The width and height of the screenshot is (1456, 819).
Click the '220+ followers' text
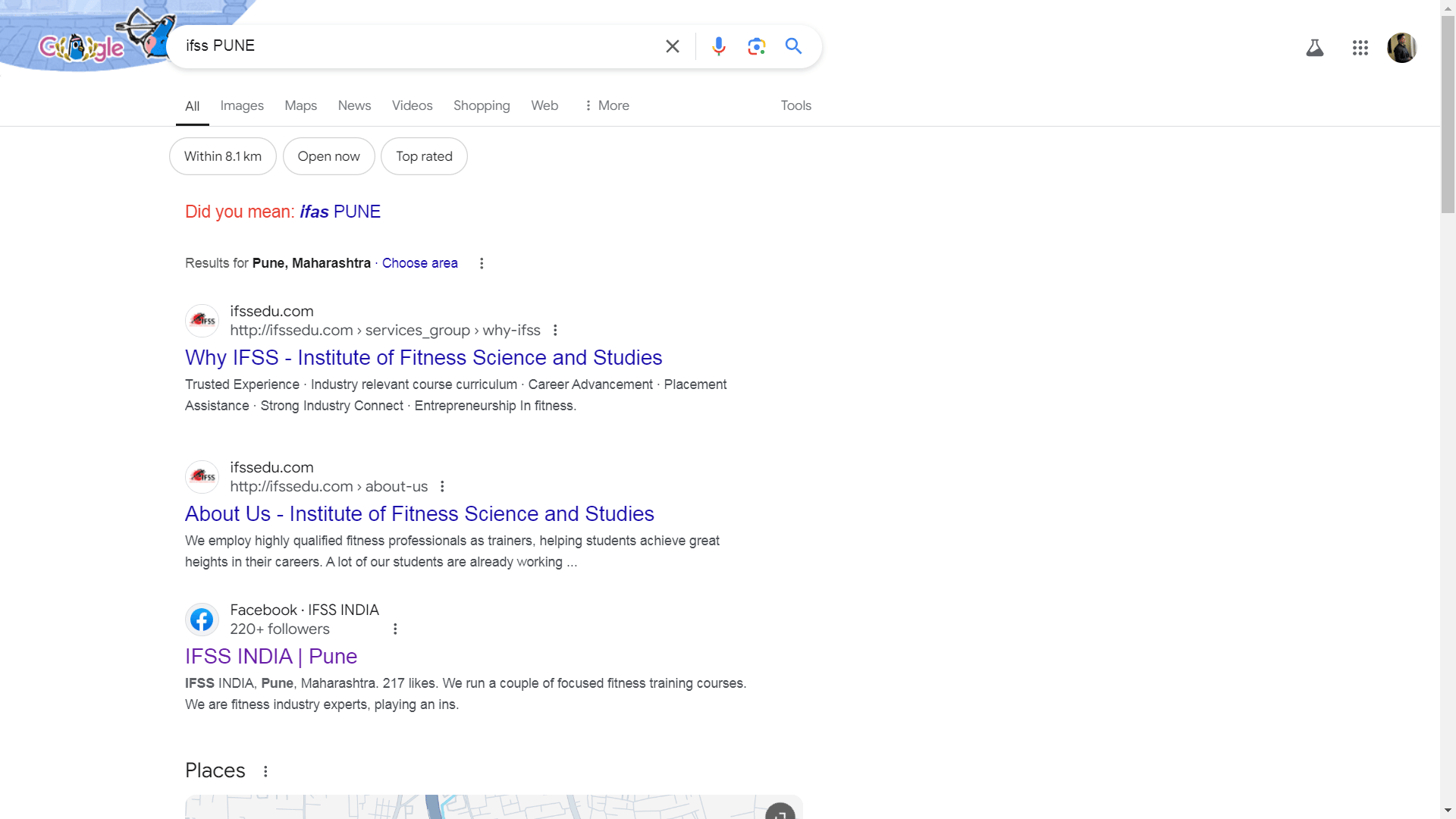coord(280,629)
